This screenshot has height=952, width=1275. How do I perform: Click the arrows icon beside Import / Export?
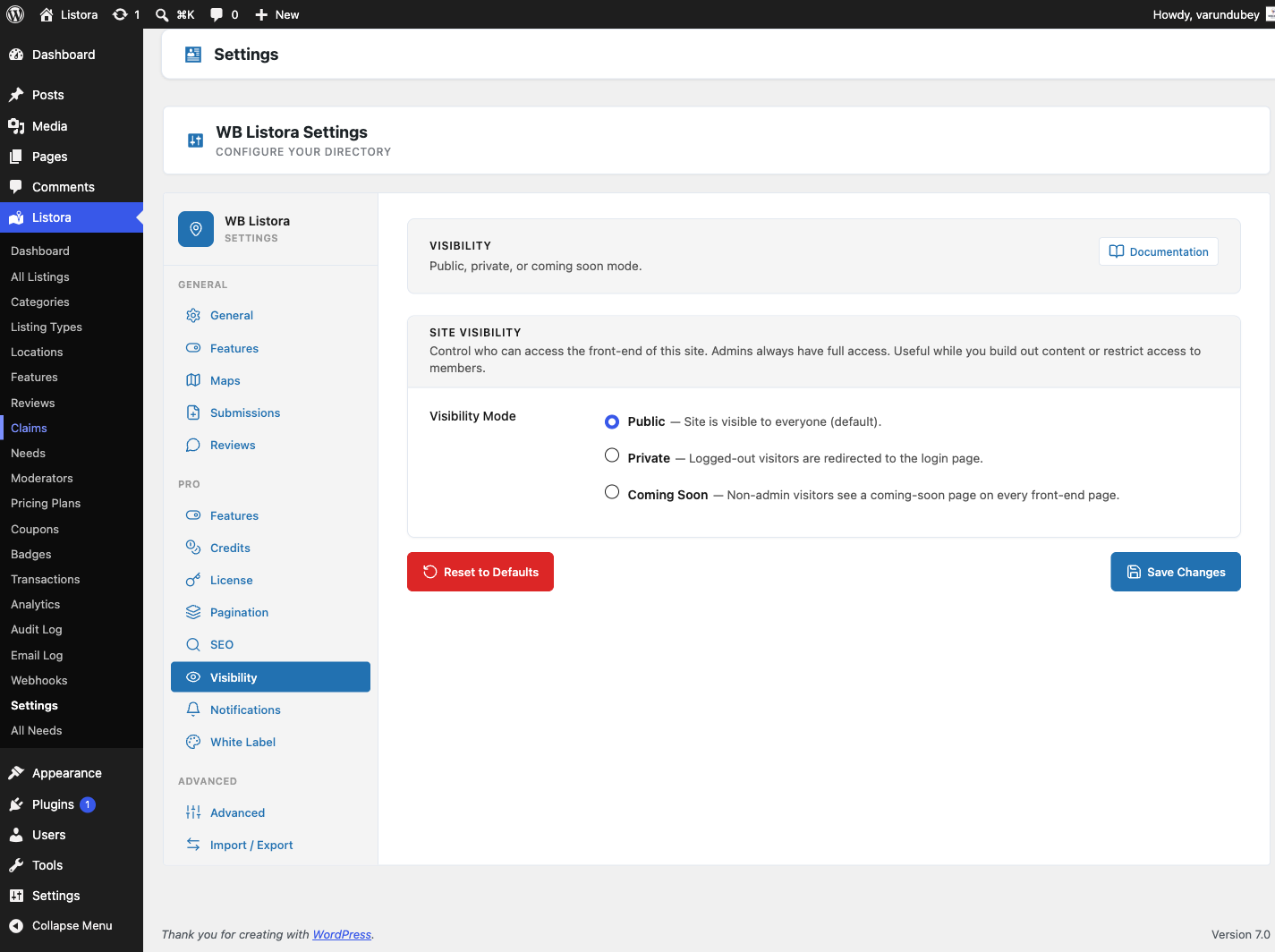[193, 845]
